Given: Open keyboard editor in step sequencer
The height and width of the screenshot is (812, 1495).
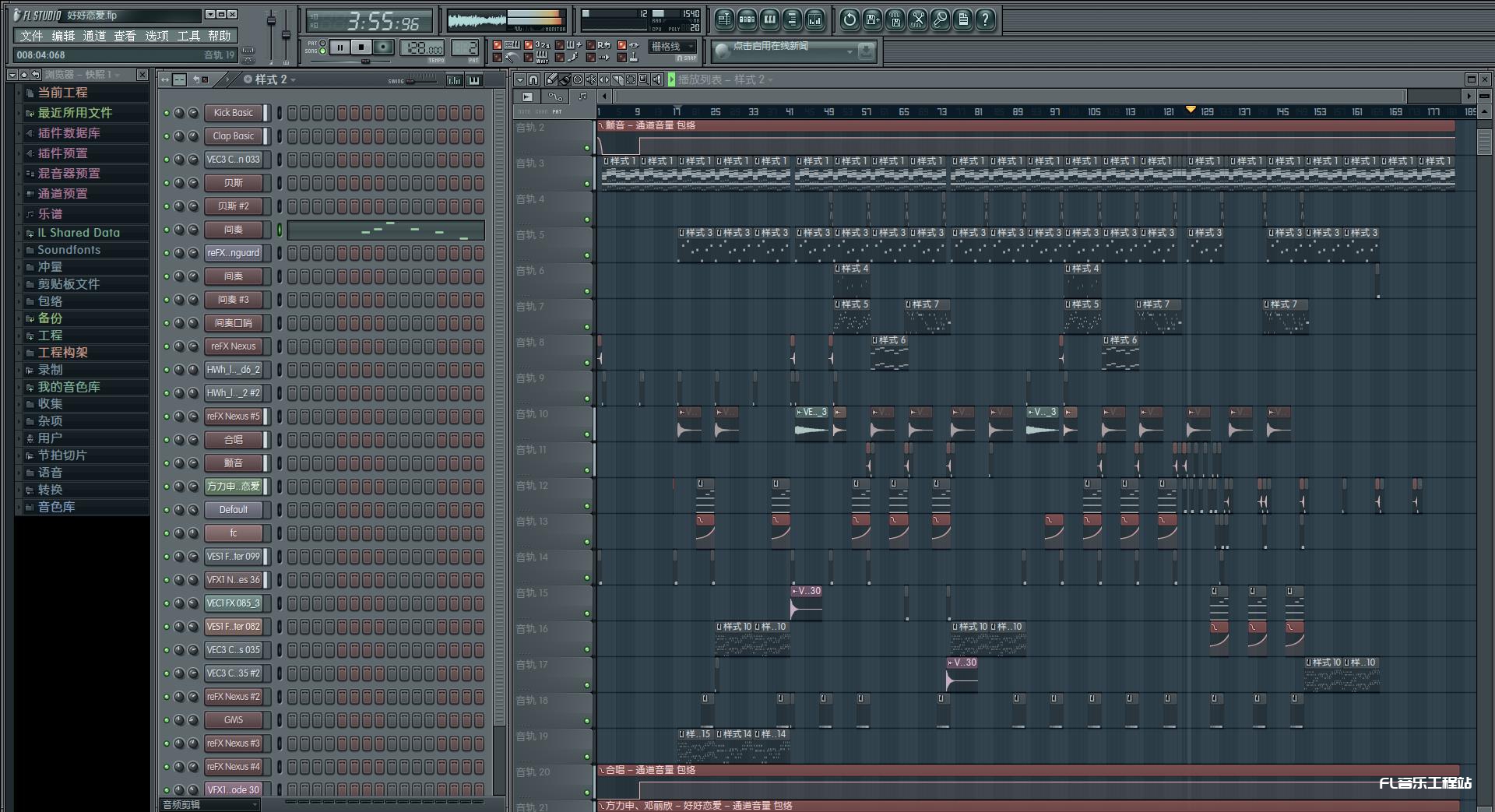Looking at the screenshot, I should click(474, 80).
